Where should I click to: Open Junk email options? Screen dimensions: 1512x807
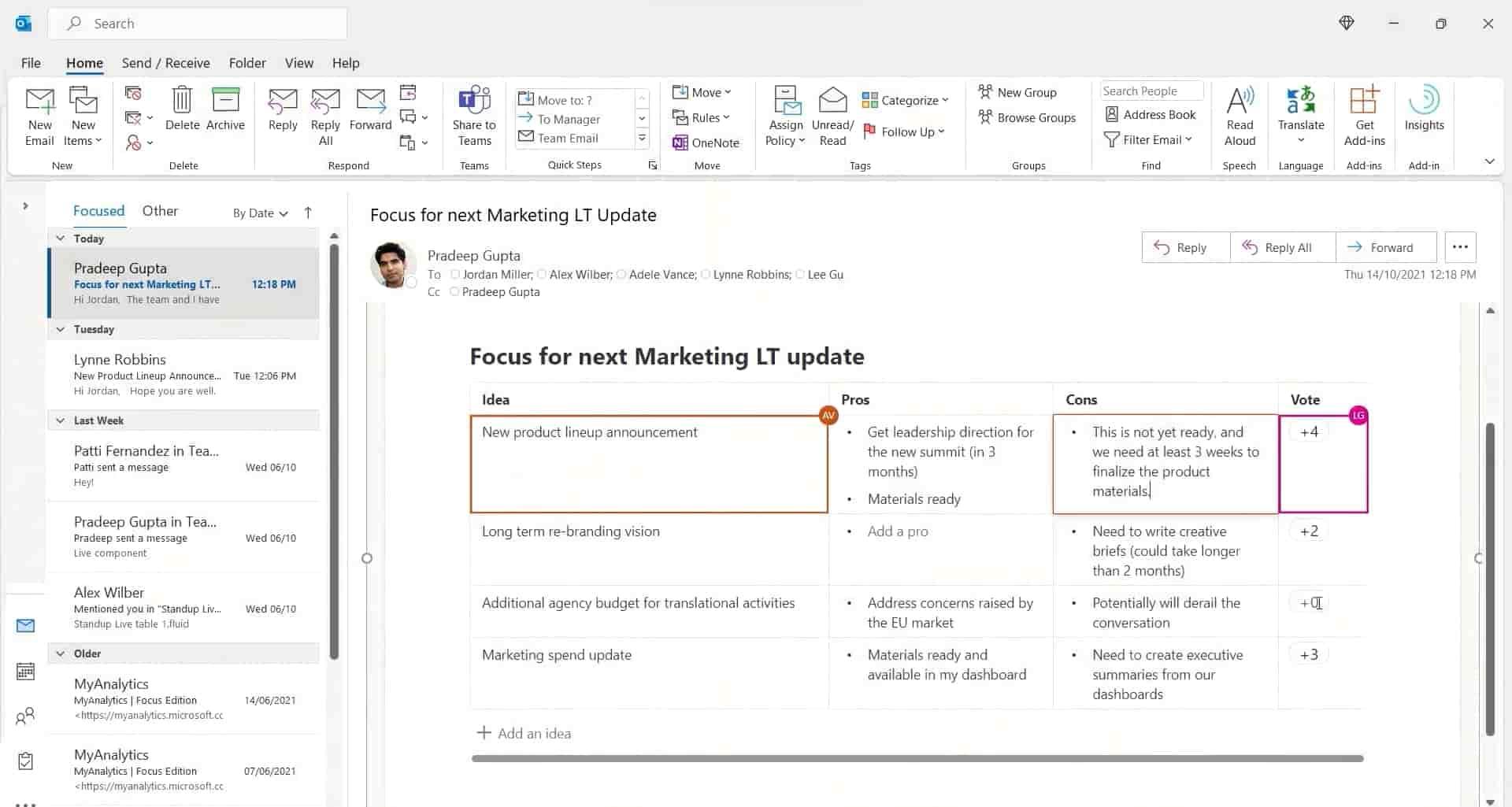coord(139,143)
